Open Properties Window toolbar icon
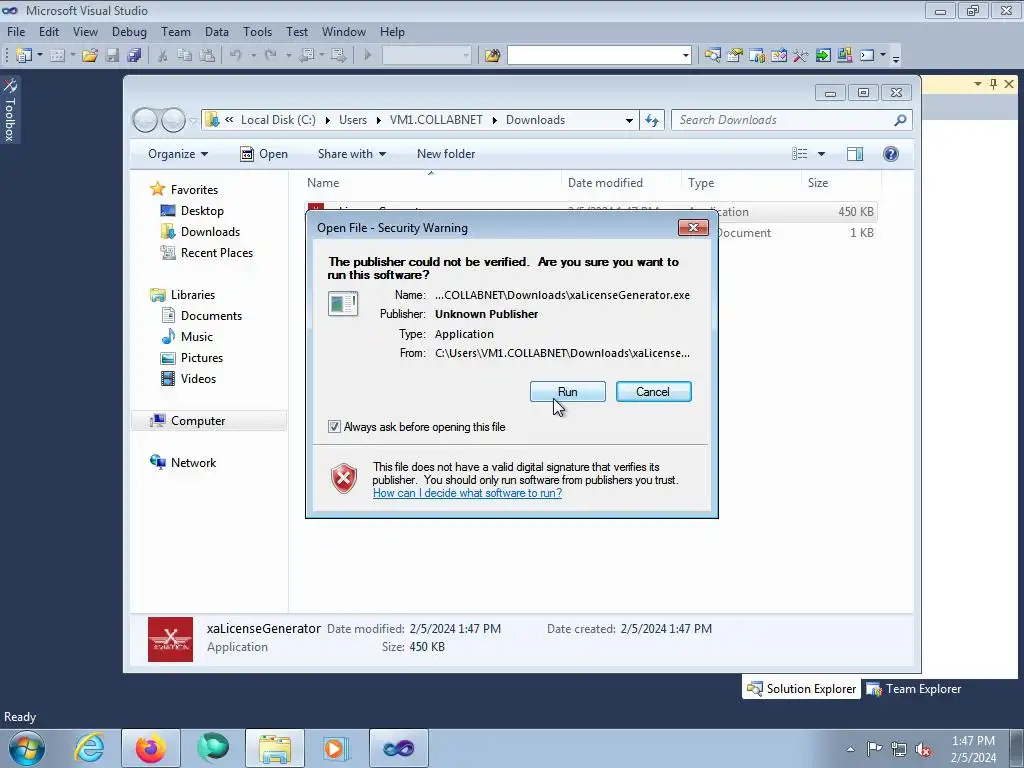 (x=735, y=56)
